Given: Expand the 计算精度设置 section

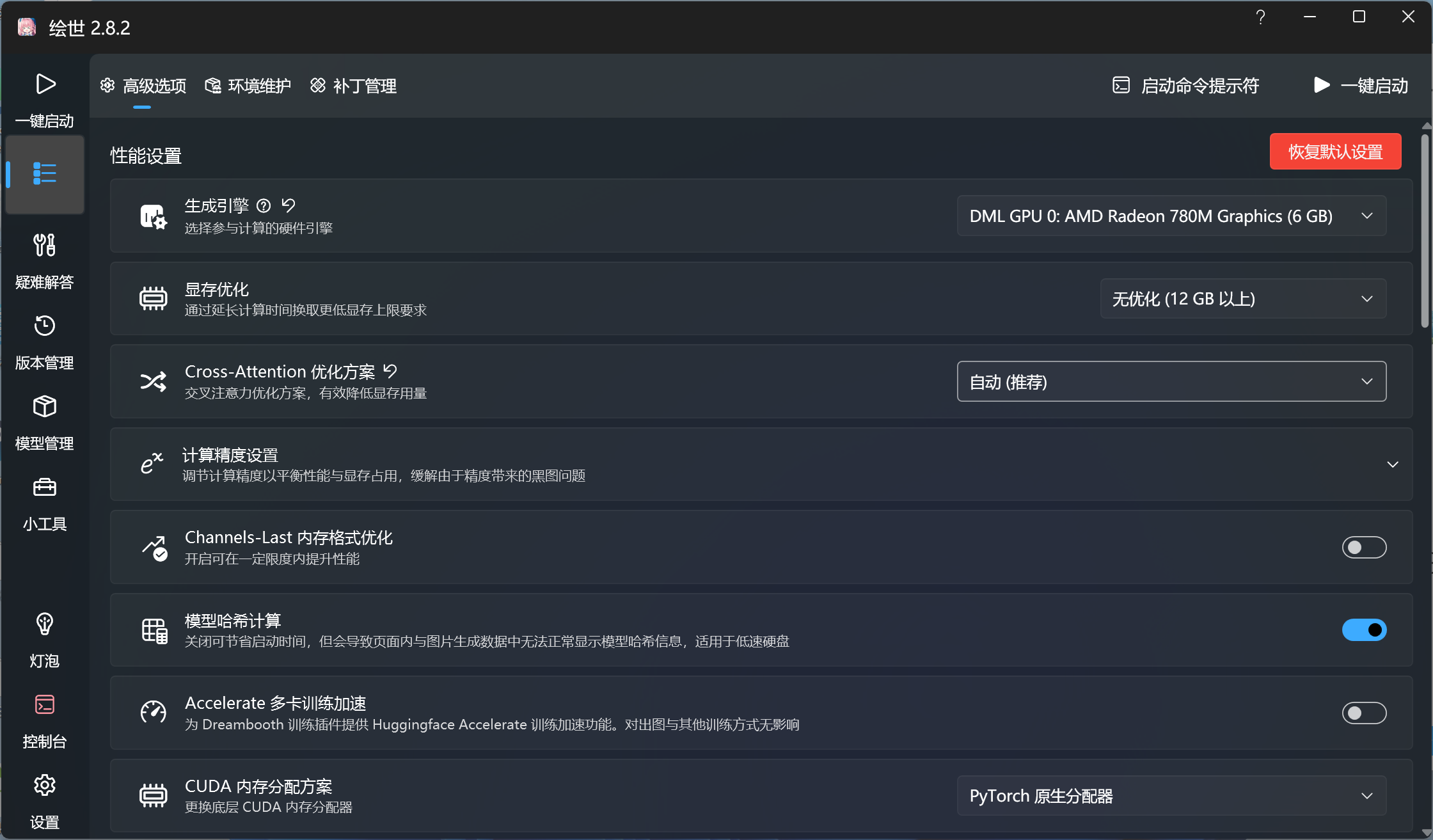Looking at the screenshot, I should pyautogui.click(x=1392, y=464).
